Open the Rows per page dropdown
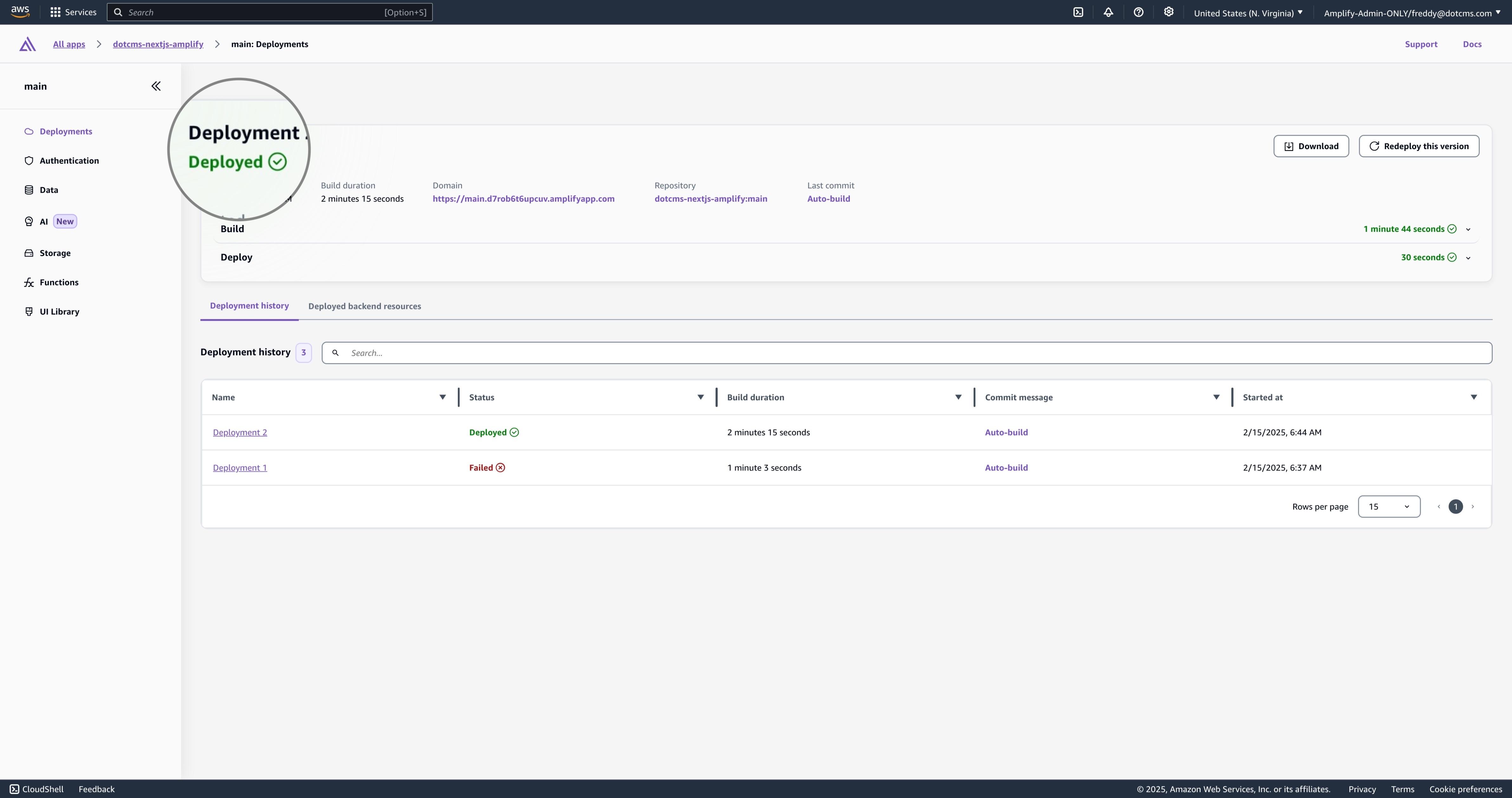 click(1389, 506)
